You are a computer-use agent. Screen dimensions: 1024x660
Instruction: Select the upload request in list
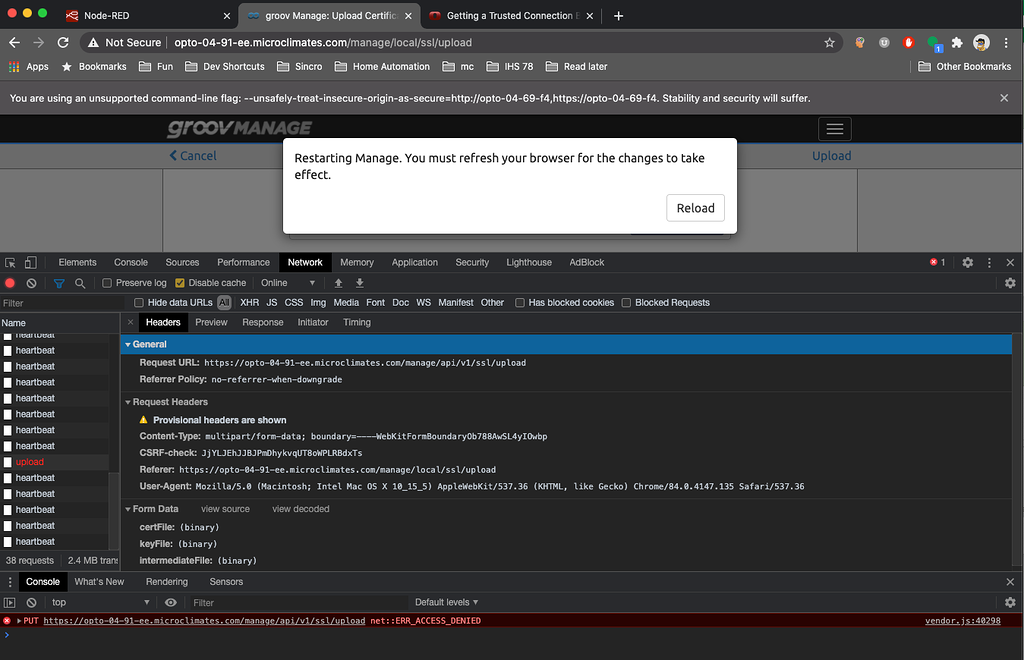click(x=30, y=462)
